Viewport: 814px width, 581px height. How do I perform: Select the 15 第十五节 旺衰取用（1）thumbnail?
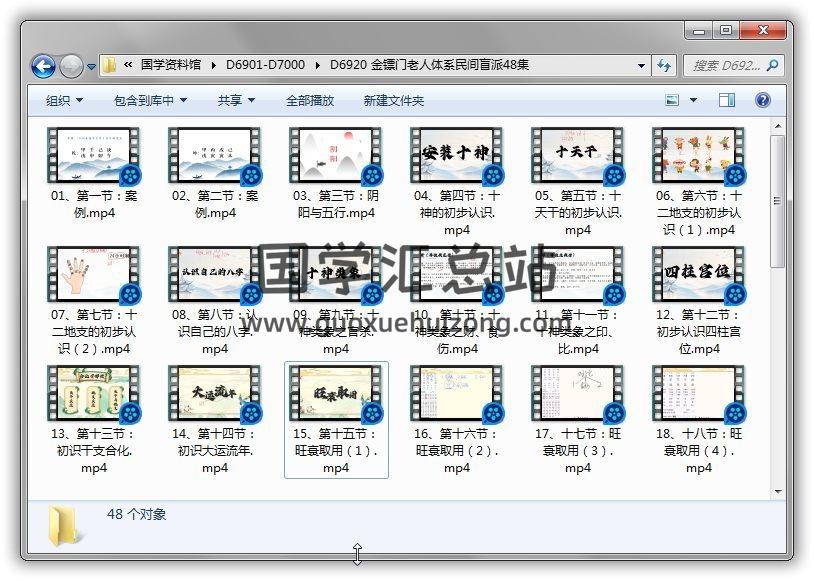[335, 394]
